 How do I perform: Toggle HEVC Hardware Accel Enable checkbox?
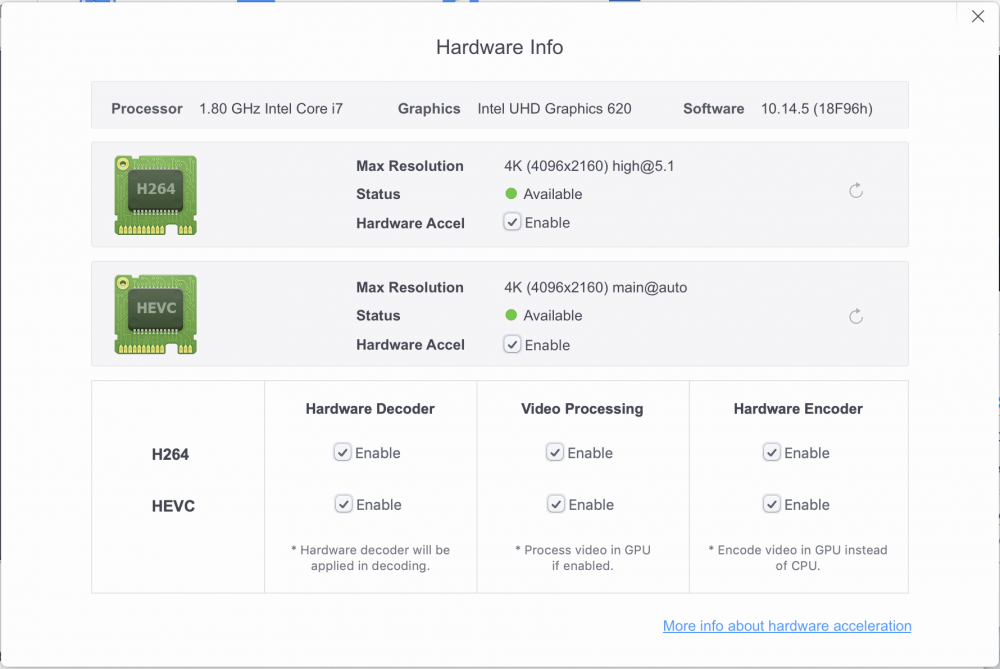[512, 344]
